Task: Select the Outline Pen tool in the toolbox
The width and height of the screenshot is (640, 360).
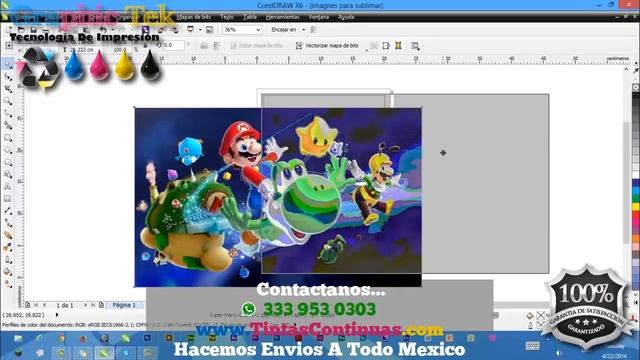Action: click(x=8, y=260)
